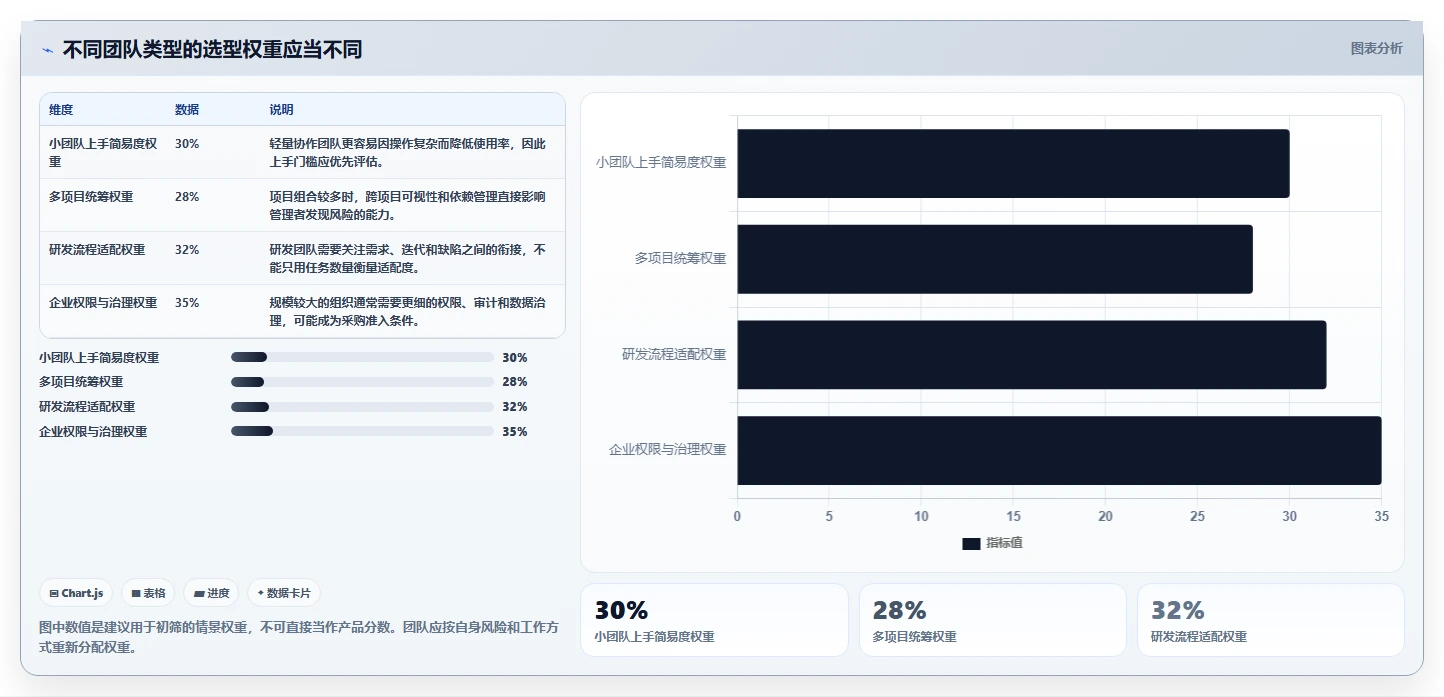Click description starting 研发团队需要关注需求
The height and width of the screenshot is (697, 1444).
coord(408,258)
